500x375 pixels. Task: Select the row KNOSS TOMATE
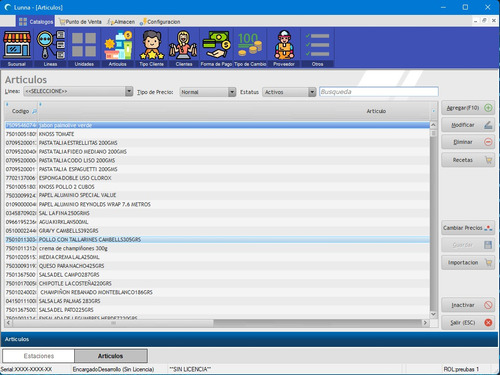coord(217,134)
